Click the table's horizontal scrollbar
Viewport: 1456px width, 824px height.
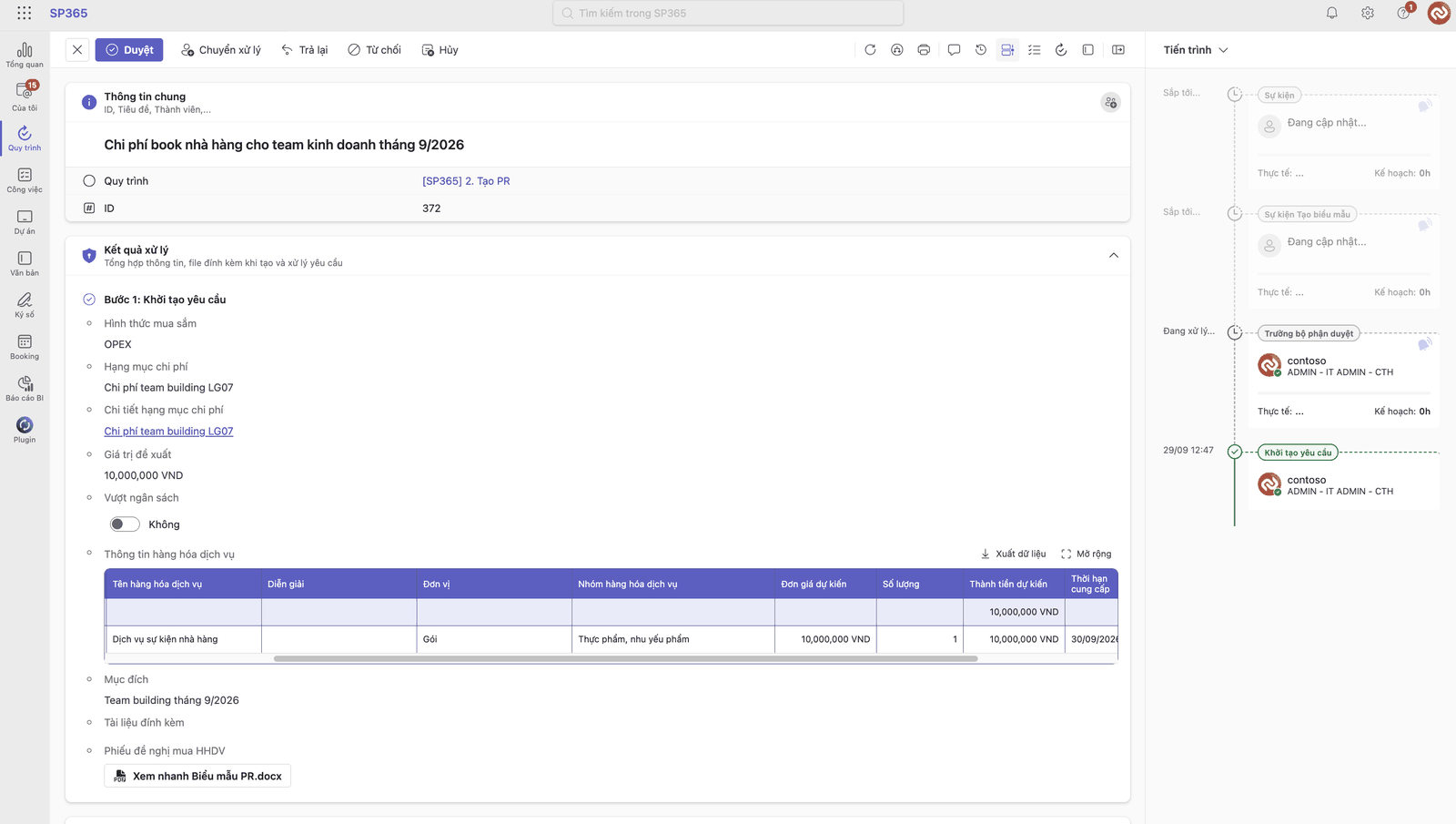[x=626, y=658]
